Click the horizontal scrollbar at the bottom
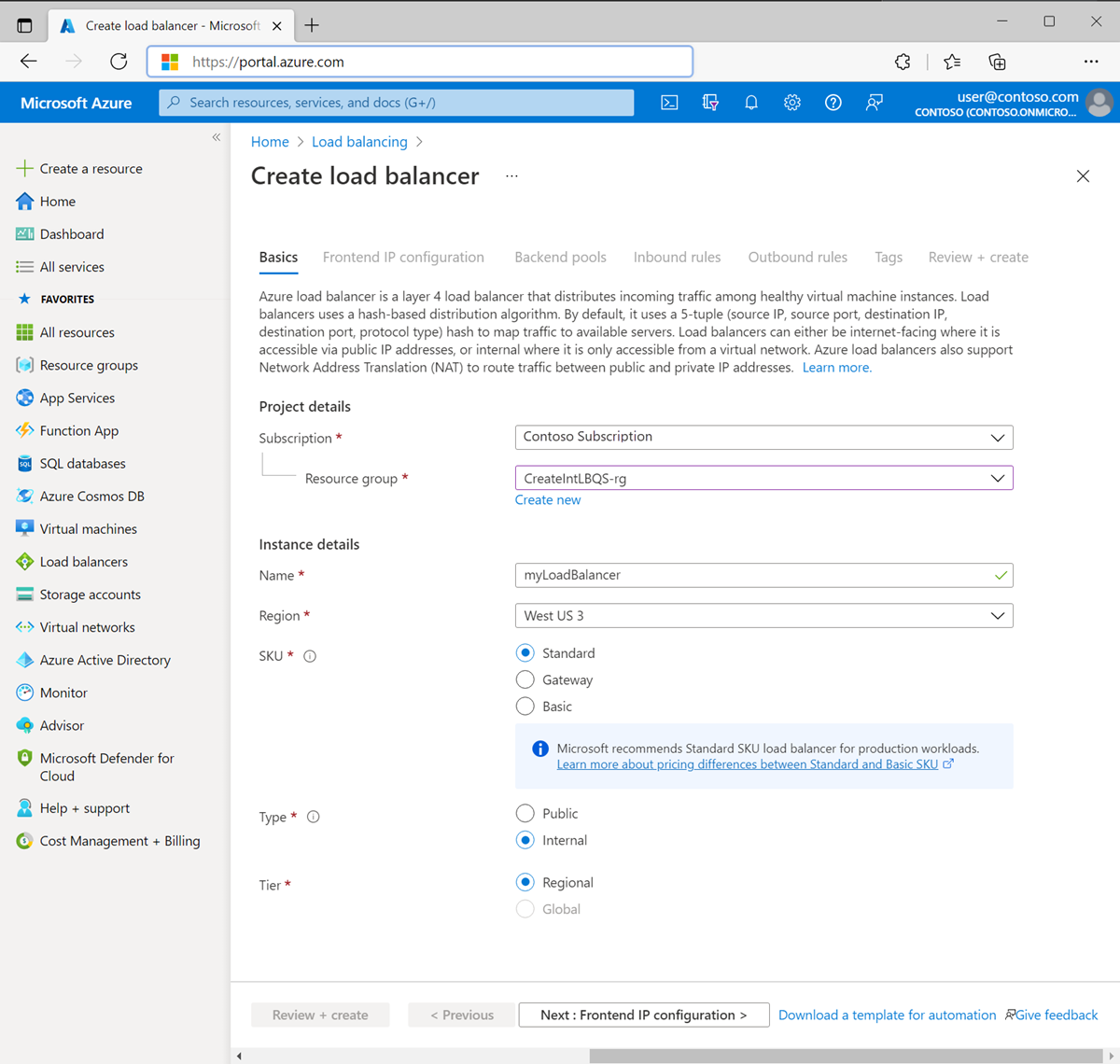The width and height of the screenshot is (1120, 1064). pyautogui.click(x=846, y=1057)
